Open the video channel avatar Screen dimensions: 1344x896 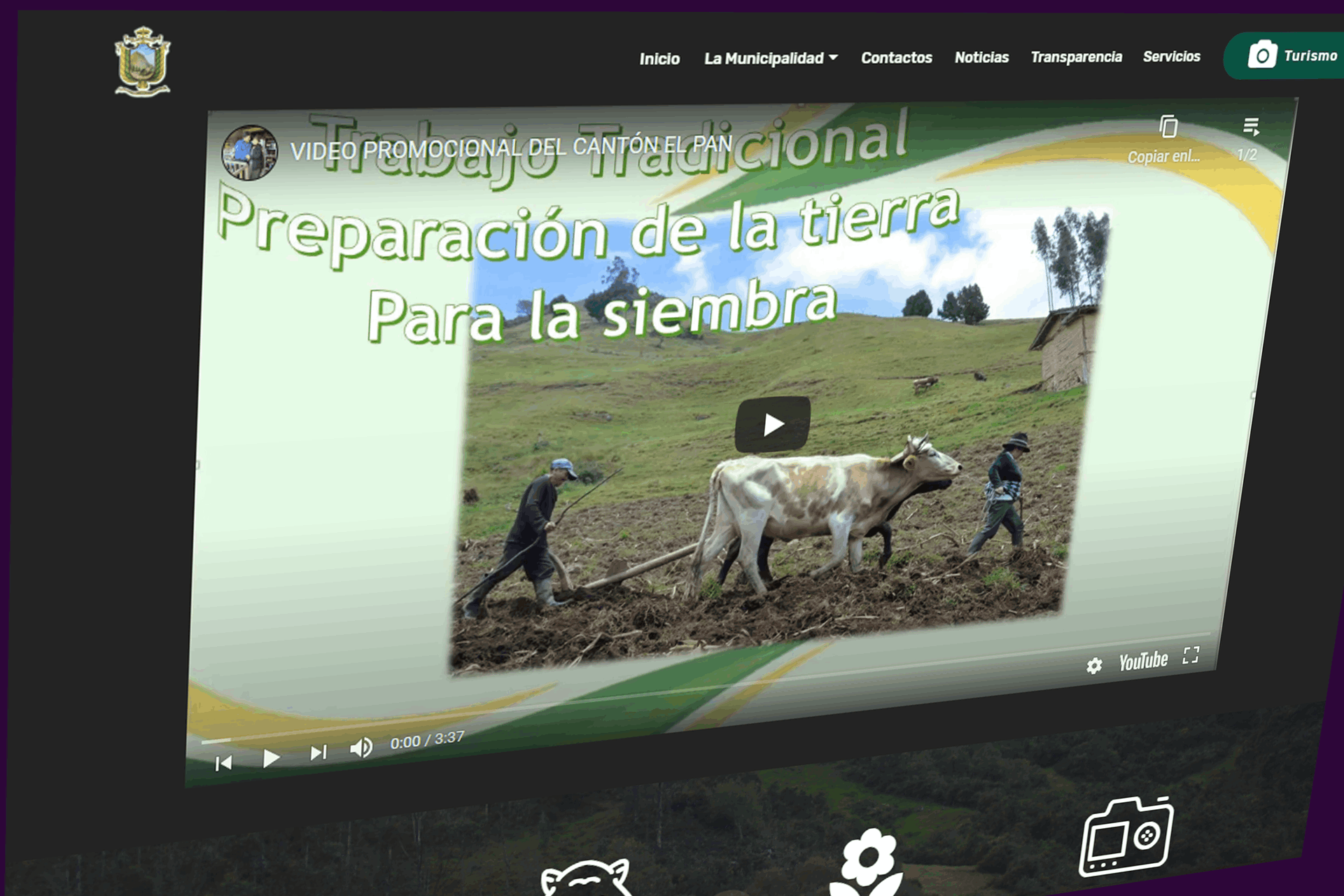point(249,153)
